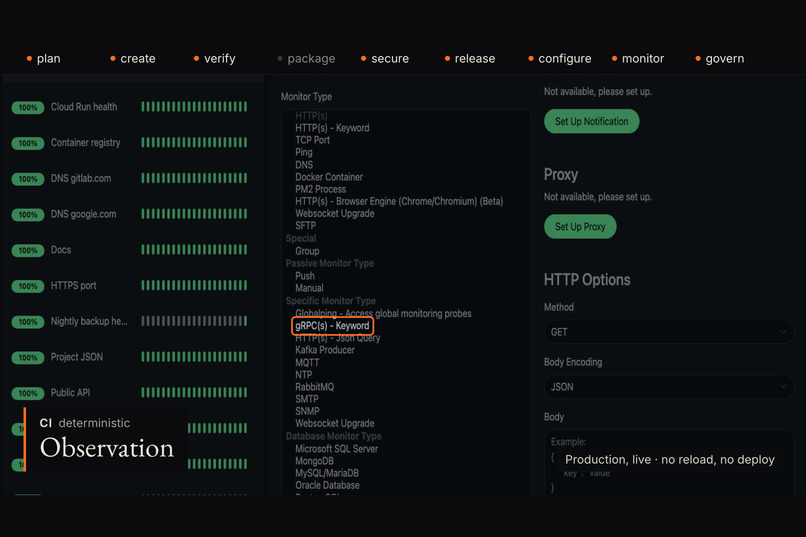
Task: Click the Set Up Proxy button
Action: [x=580, y=227]
